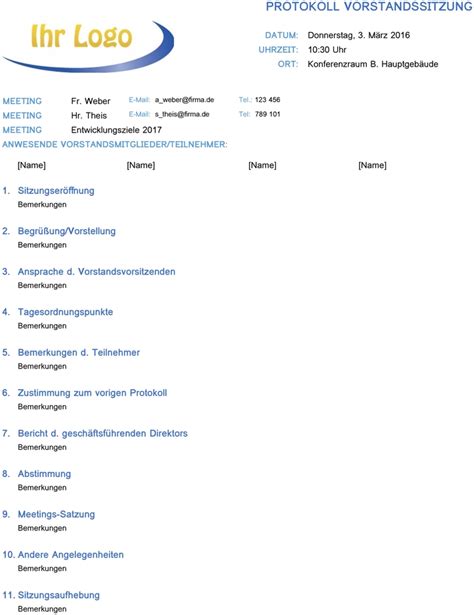
Task: Click the last [Name] placeholder
Action: (x=372, y=165)
